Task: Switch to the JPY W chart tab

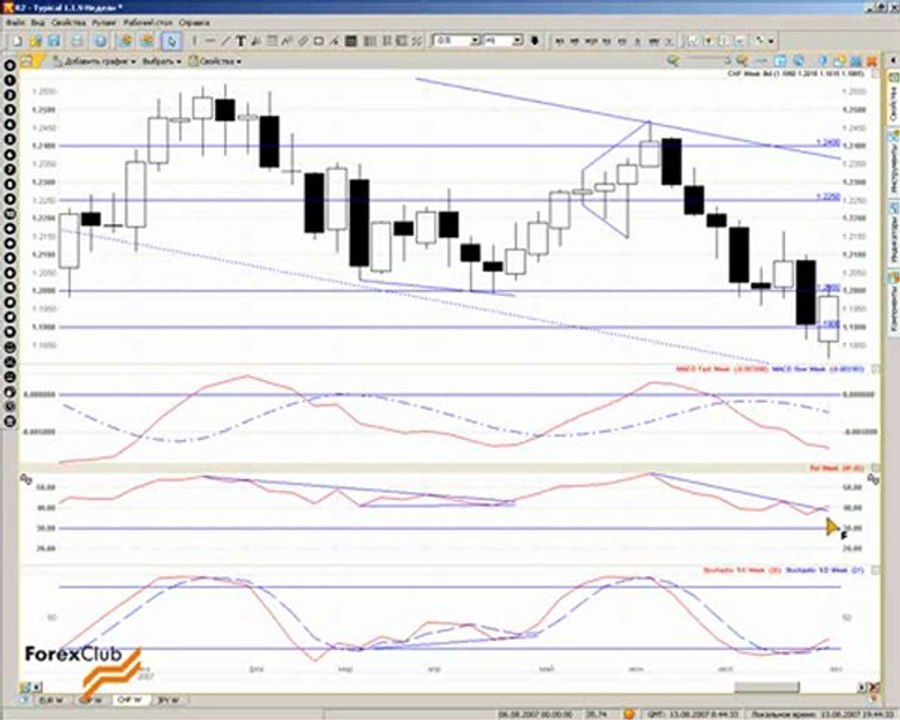Action: coord(168,700)
